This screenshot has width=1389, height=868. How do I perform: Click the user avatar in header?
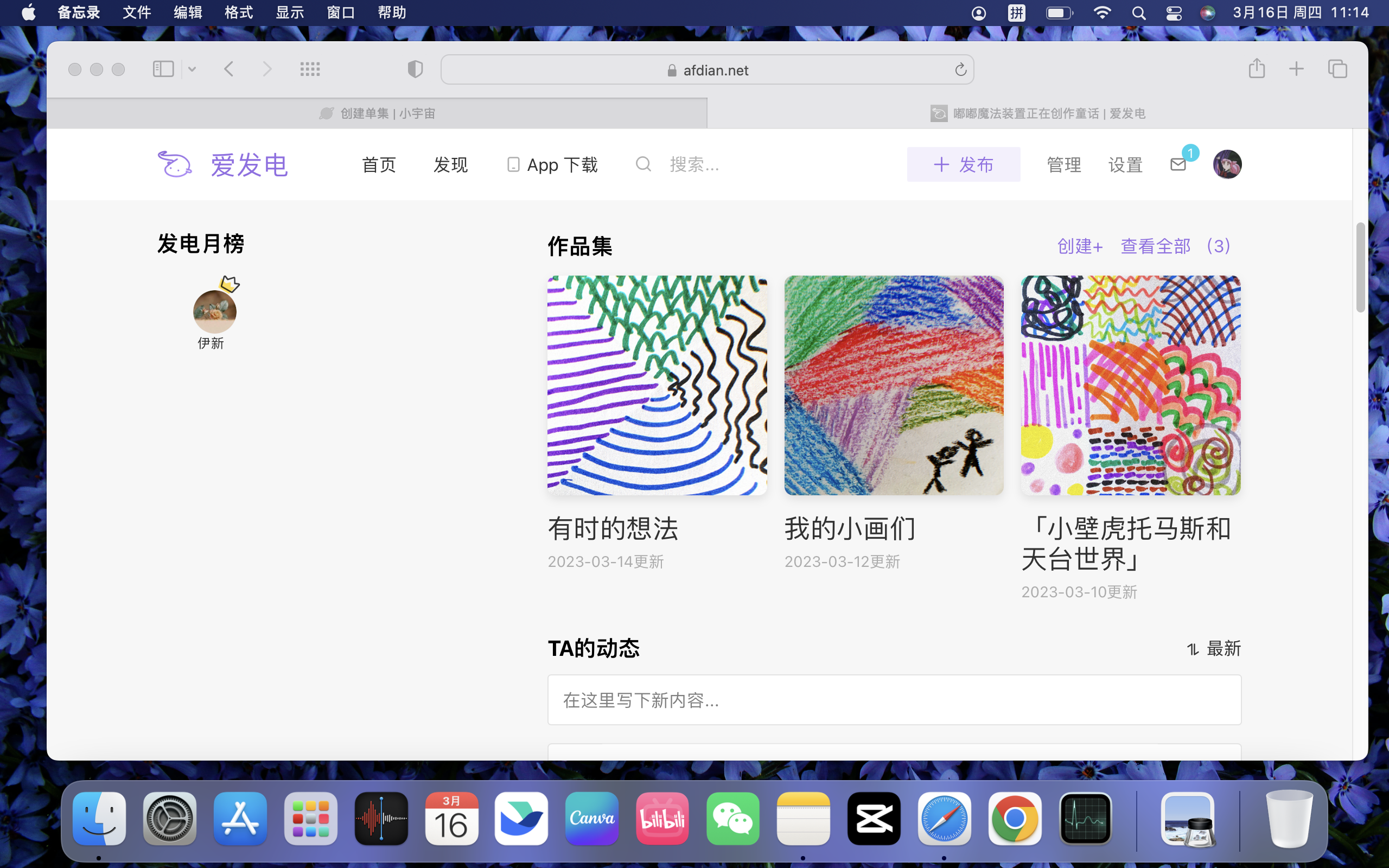(1227, 165)
